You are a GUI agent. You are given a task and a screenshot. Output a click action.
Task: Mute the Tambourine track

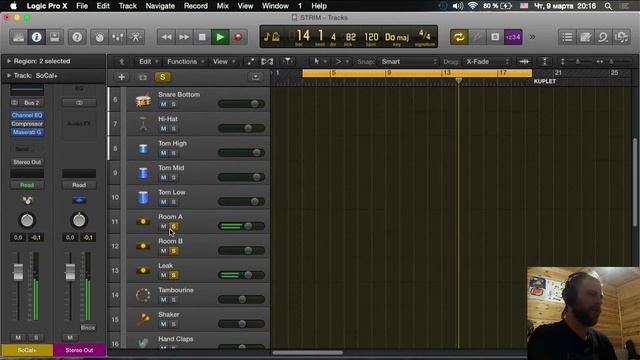[163, 300]
